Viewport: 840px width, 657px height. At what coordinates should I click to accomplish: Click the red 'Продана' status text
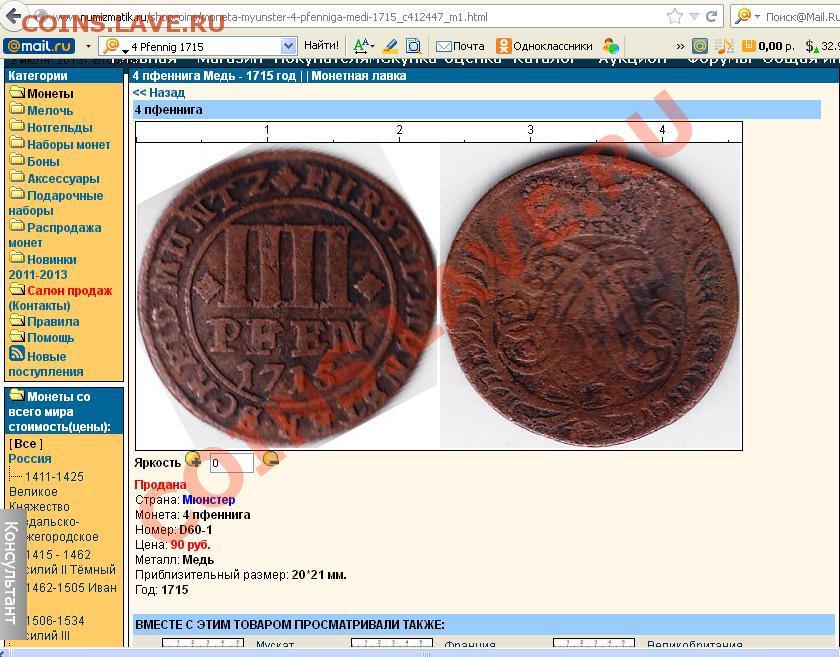point(160,485)
